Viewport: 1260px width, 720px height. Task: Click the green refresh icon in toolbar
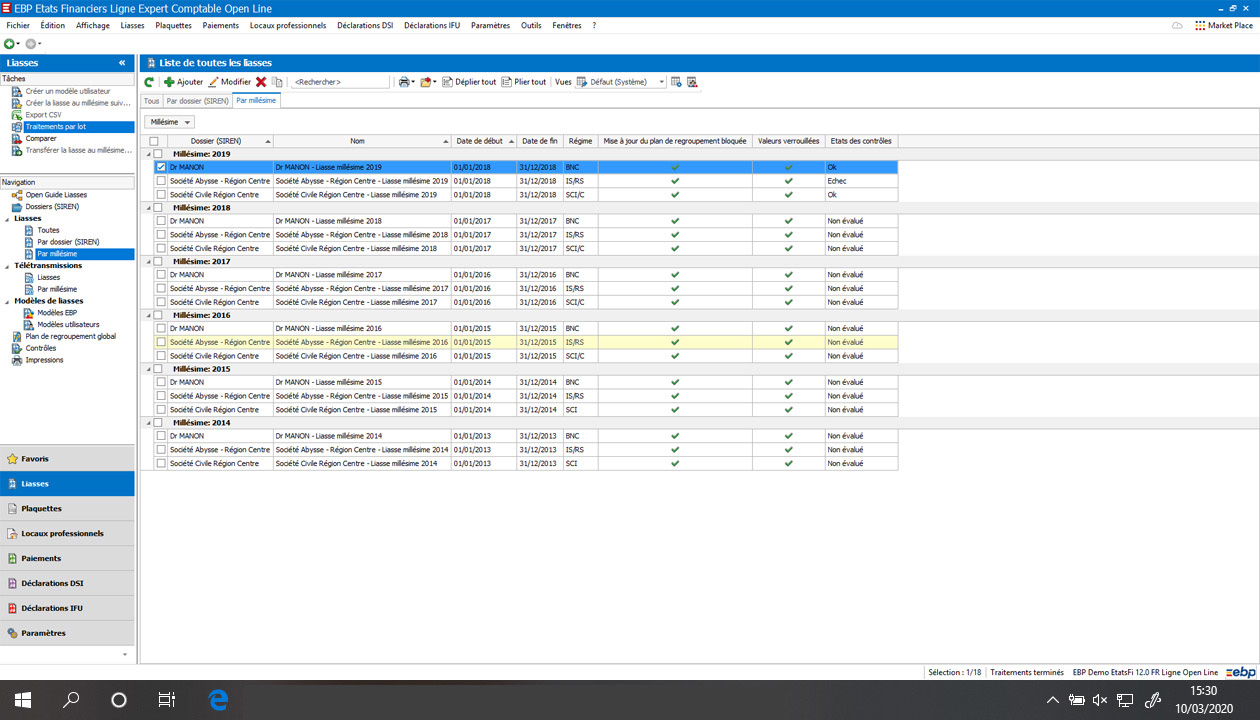coord(149,82)
